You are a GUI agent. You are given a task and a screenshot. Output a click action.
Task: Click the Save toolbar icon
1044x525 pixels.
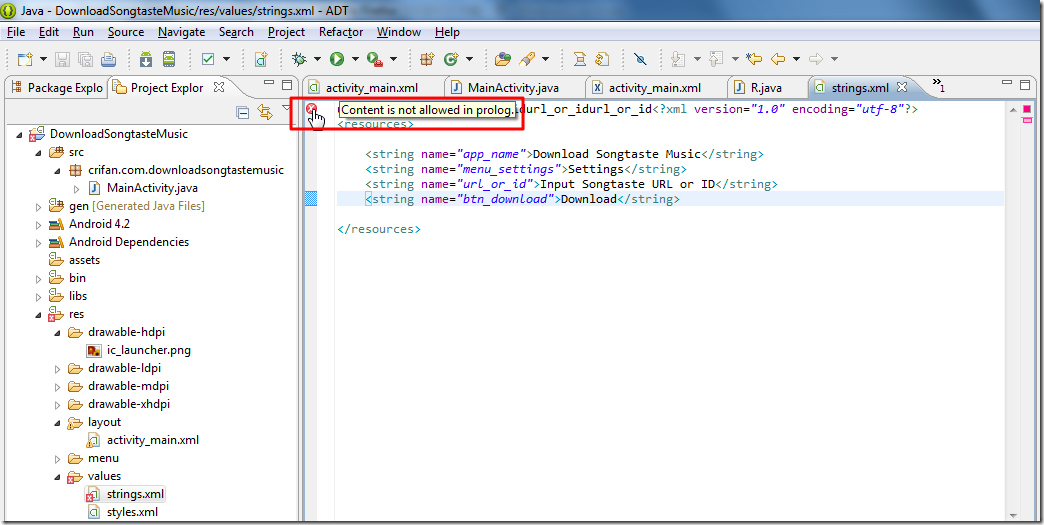click(62, 59)
